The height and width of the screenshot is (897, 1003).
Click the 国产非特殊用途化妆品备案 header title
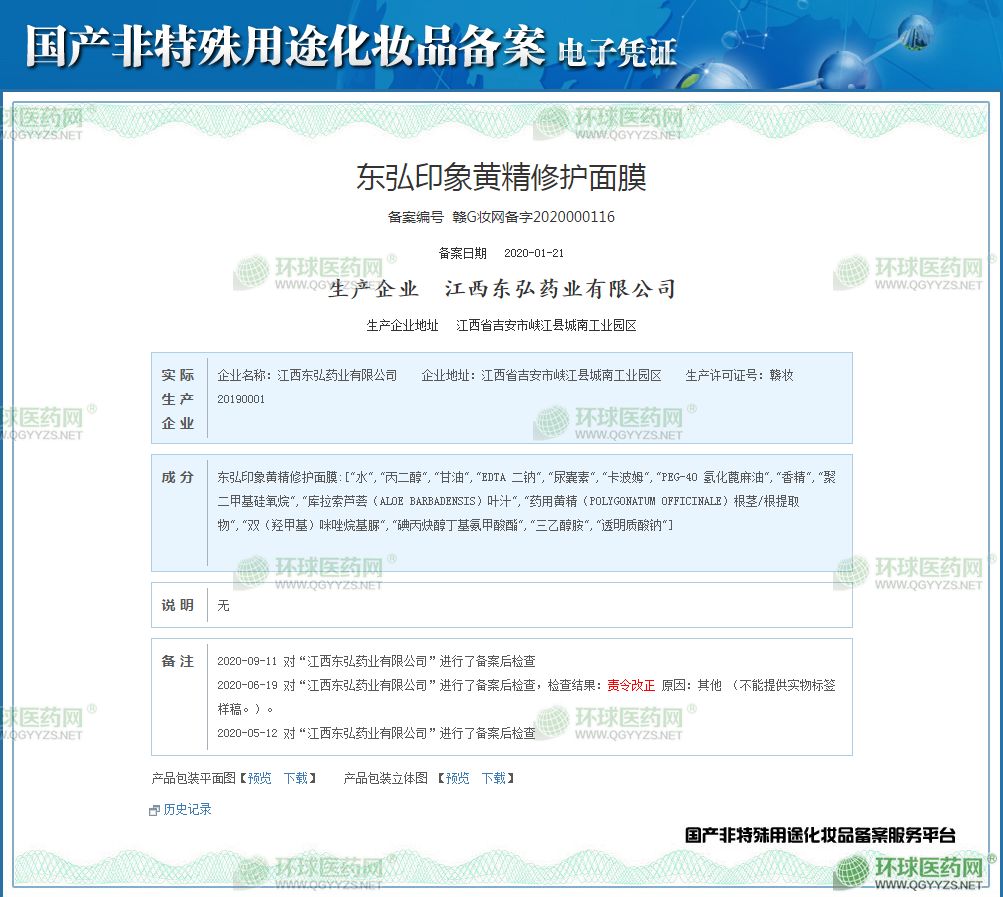tap(285, 45)
